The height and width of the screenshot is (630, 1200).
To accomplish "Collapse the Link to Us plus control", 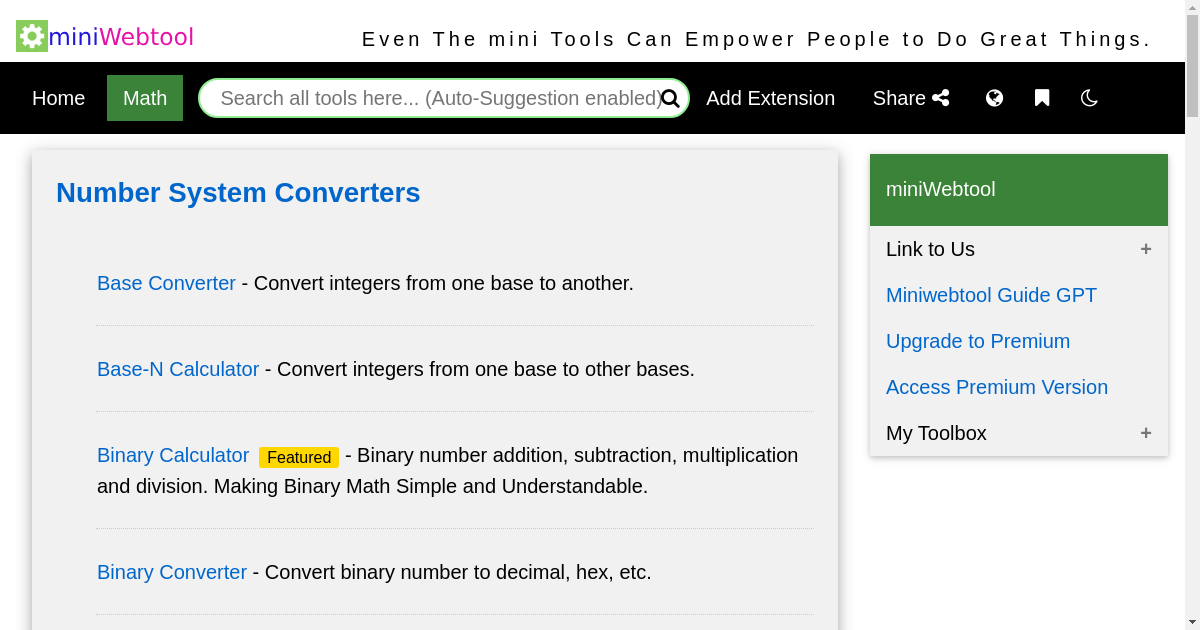I will 1145,249.
